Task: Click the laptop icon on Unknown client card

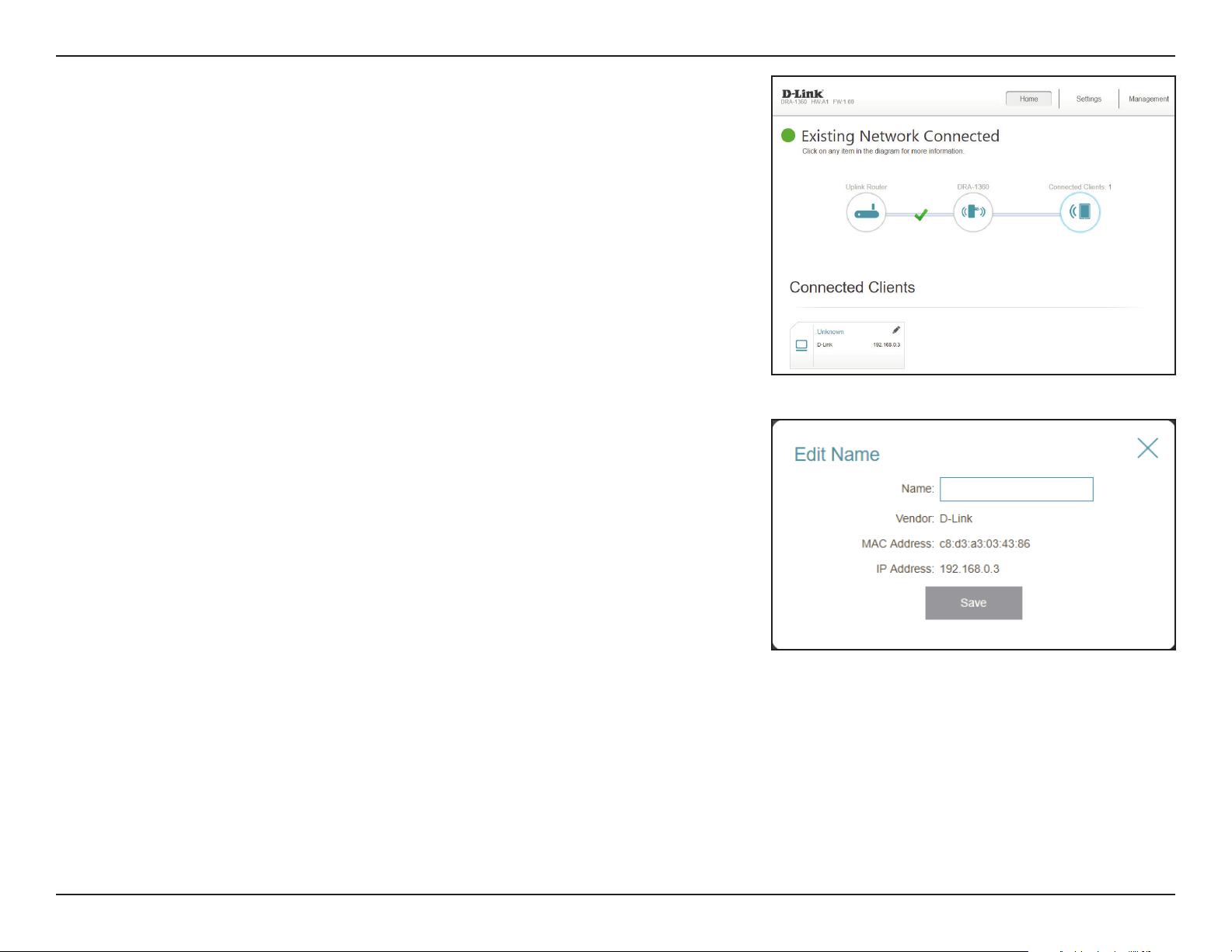Action: (x=801, y=345)
